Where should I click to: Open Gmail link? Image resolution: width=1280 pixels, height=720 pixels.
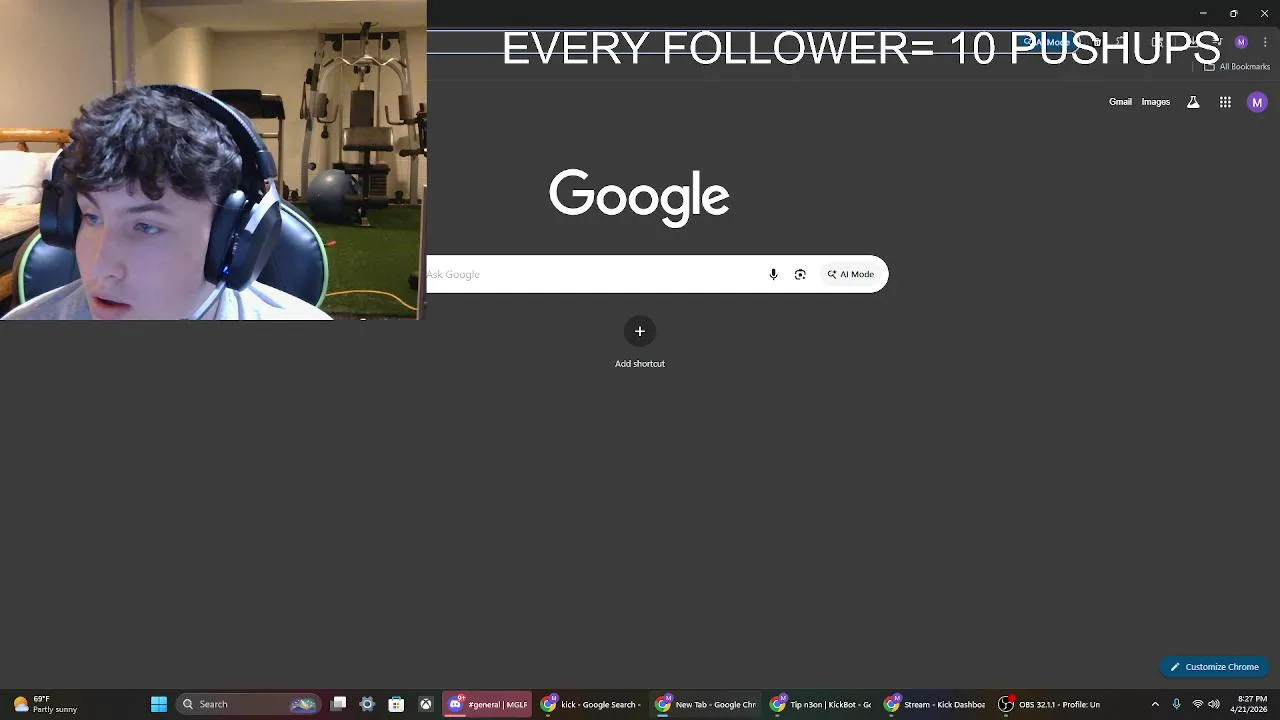coord(1120,102)
